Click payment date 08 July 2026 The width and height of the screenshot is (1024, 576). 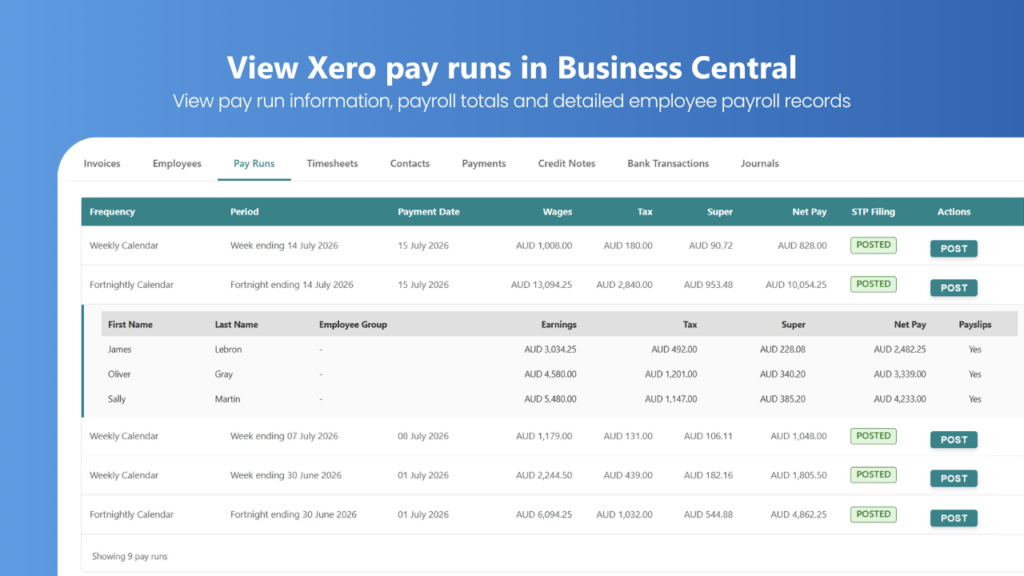423,436
